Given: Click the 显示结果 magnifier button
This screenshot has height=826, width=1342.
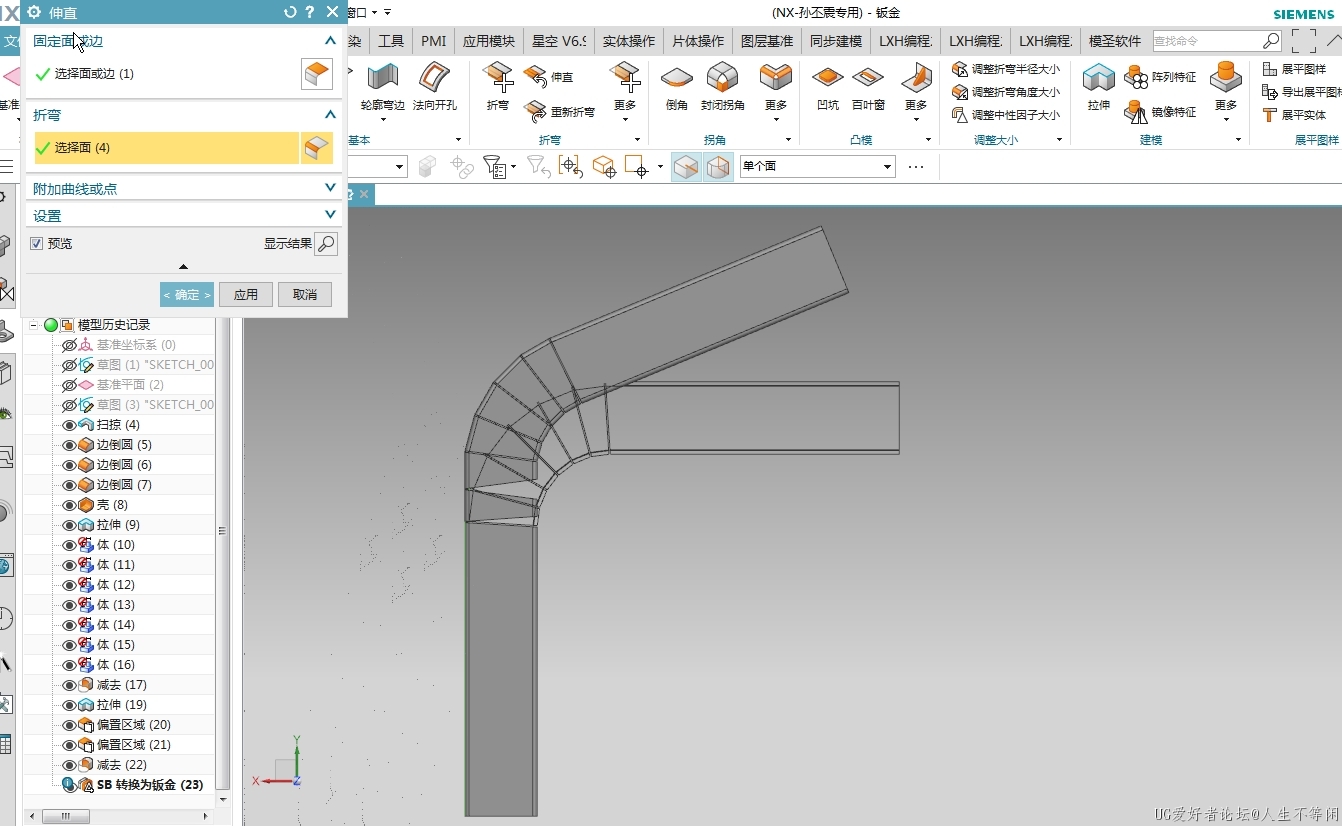Looking at the screenshot, I should 326,244.
